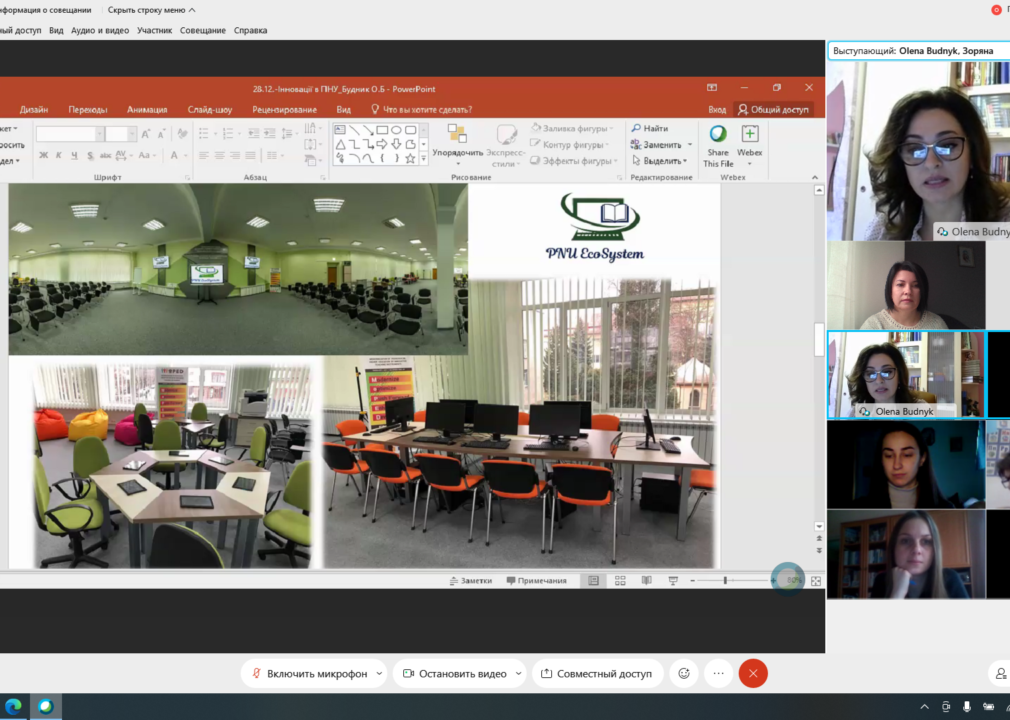The image size is (1010, 720).
Task: Toggle the Заметки notes pane
Action: pos(471,580)
